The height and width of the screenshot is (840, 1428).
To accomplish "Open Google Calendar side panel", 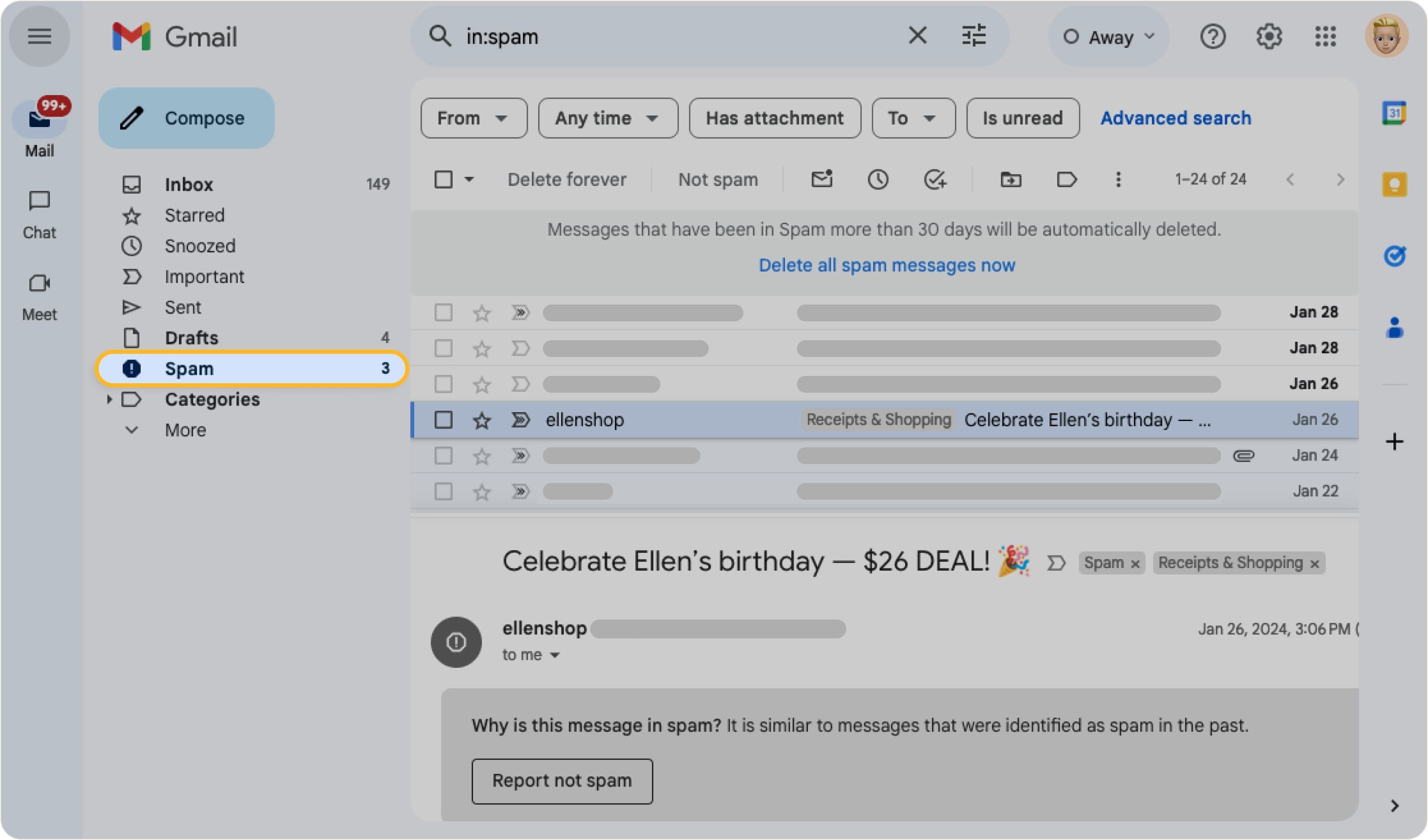I will pyautogui.click(x=1394, y=113).
